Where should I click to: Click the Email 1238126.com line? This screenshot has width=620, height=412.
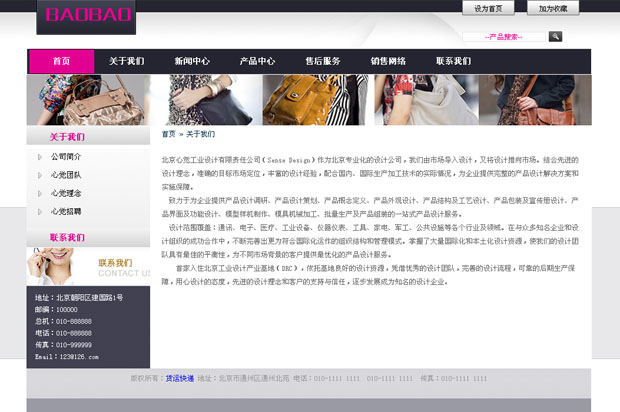pos(67,357)
